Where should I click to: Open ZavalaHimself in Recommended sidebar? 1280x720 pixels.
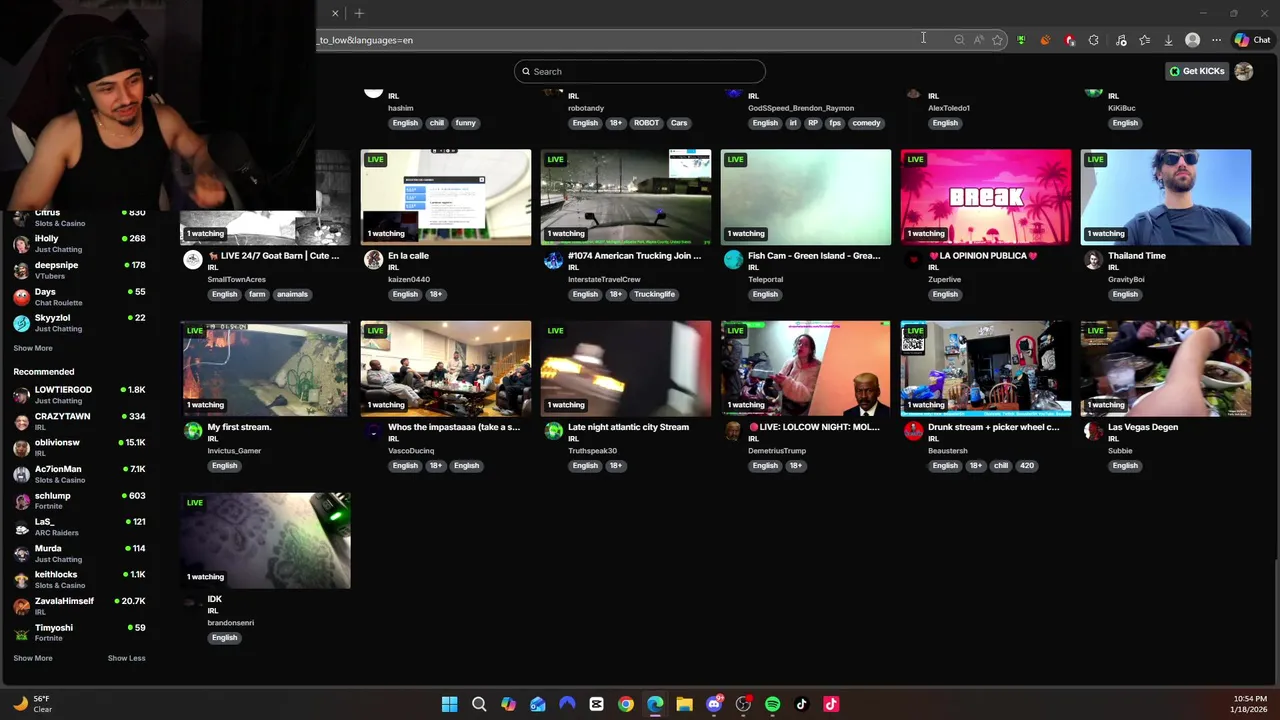click(x=79, y=606)
